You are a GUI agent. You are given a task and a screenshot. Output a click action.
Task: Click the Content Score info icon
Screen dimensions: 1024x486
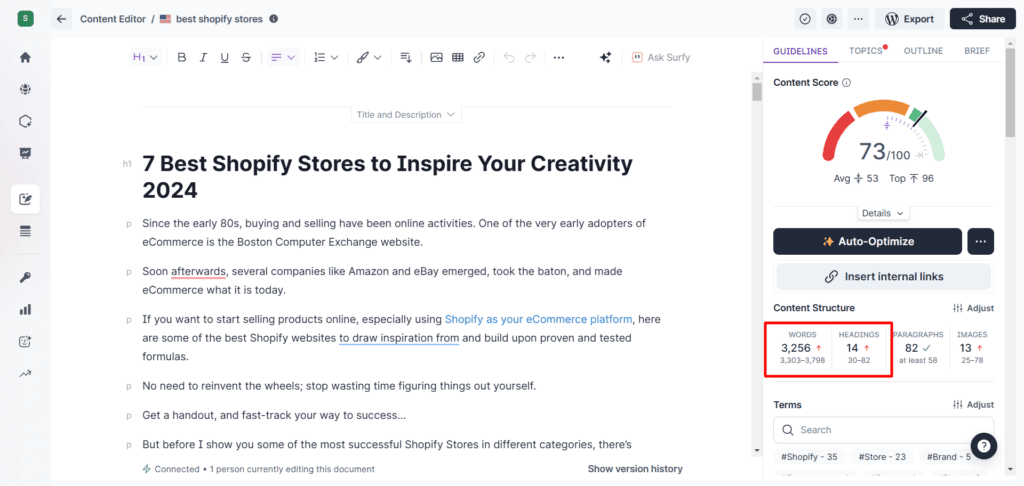pyautogui.click(x=846, y=83)
